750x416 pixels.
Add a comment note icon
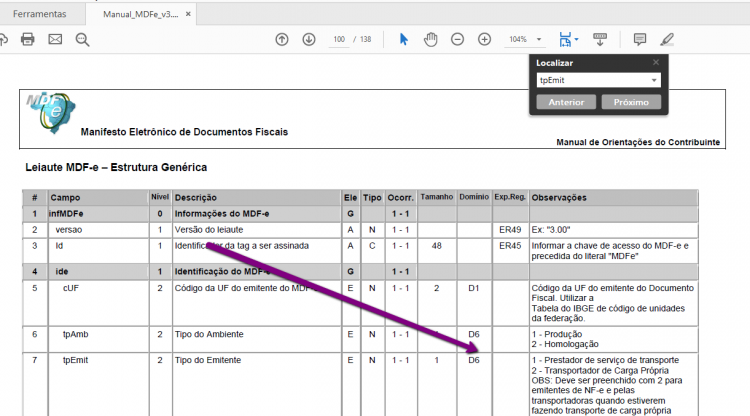point(640,39)
